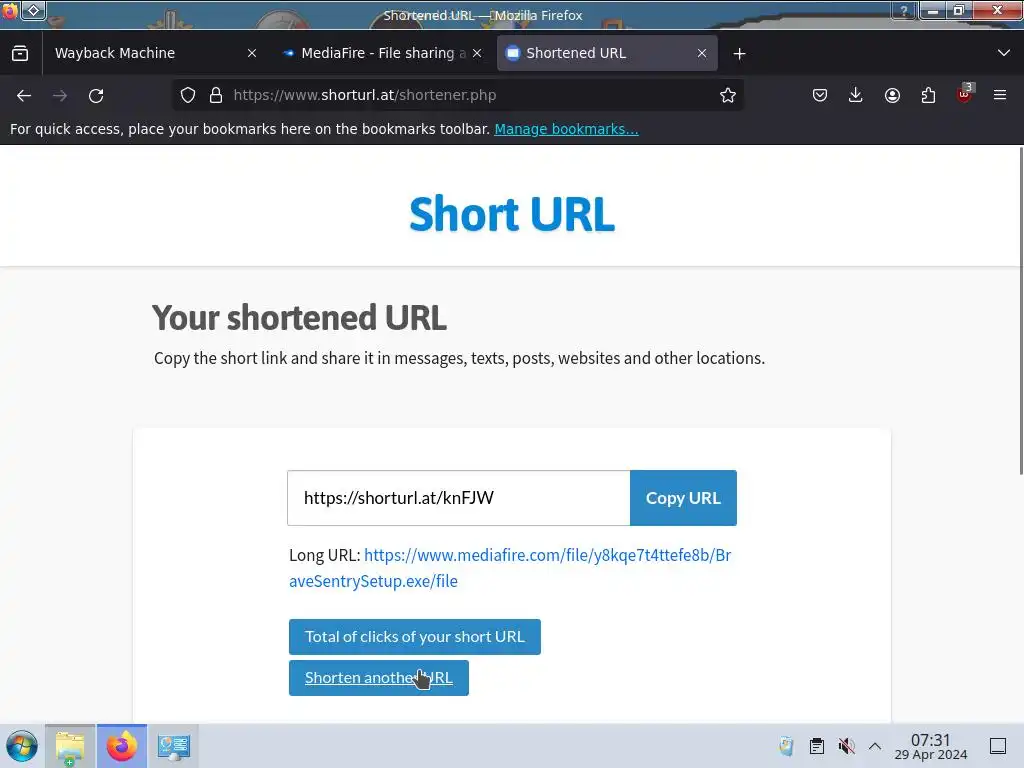This screenshot has width=1024, height=768.
Task: Click the window help button in title bar
Action: click(904, 10)
